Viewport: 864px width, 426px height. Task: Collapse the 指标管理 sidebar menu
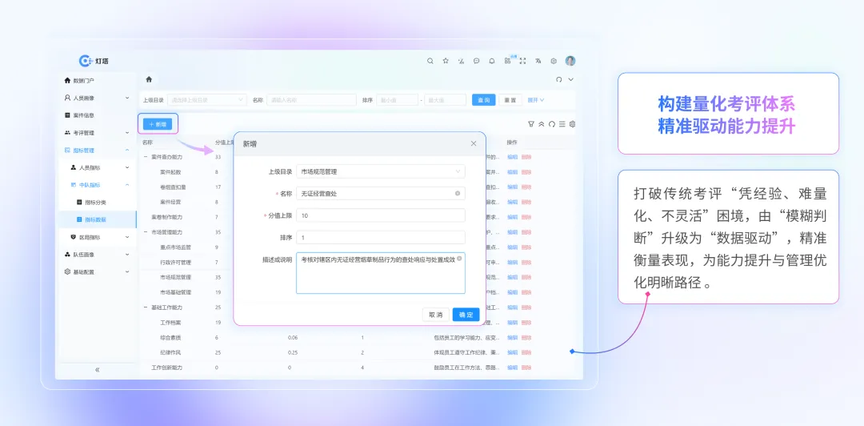(96, 150)
